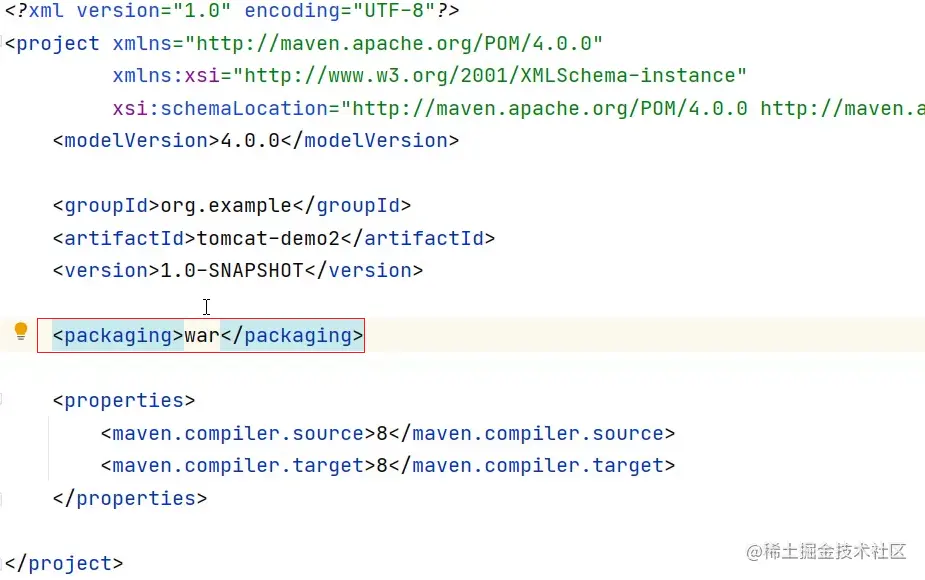Click the closing </project> tag
The height and width of the screenshot is (580, 925).
coord(64,563)
